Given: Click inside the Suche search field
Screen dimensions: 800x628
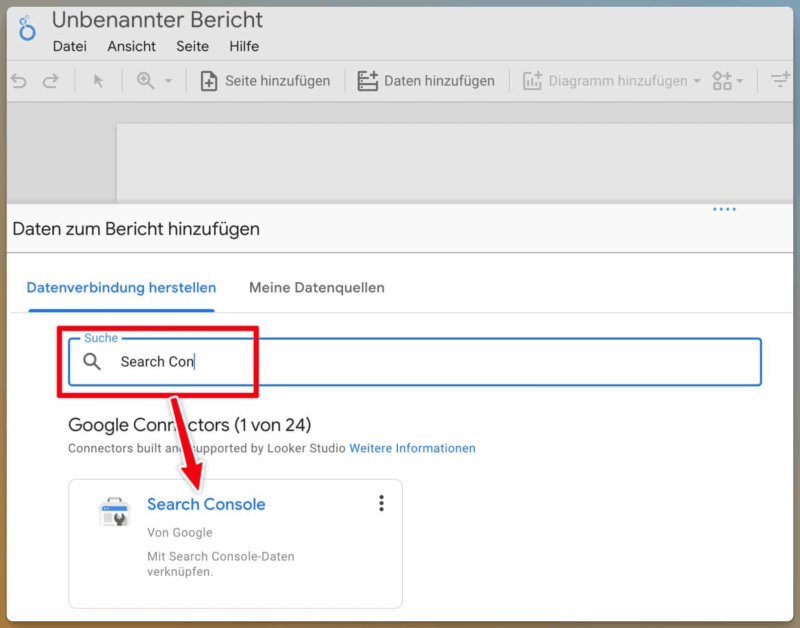Looking at the screenshot, I should tap(300, 362).
